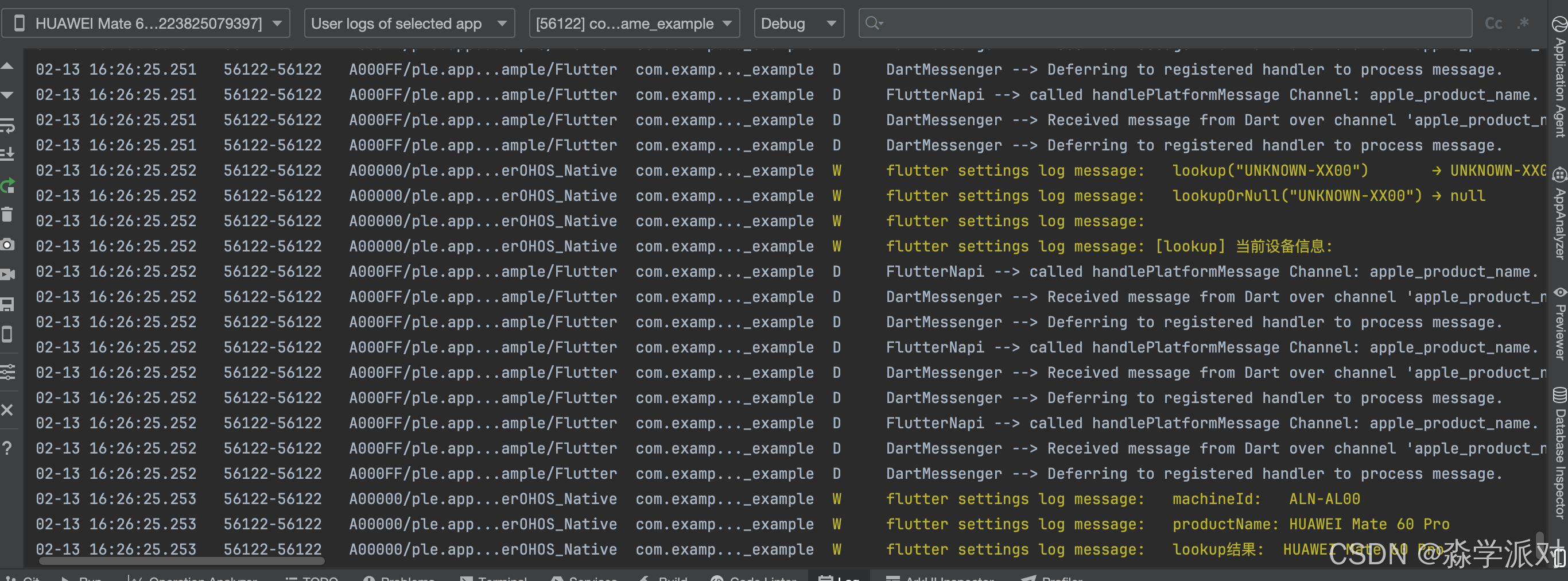Open the Previewer side tab

tap(1559, 323)
